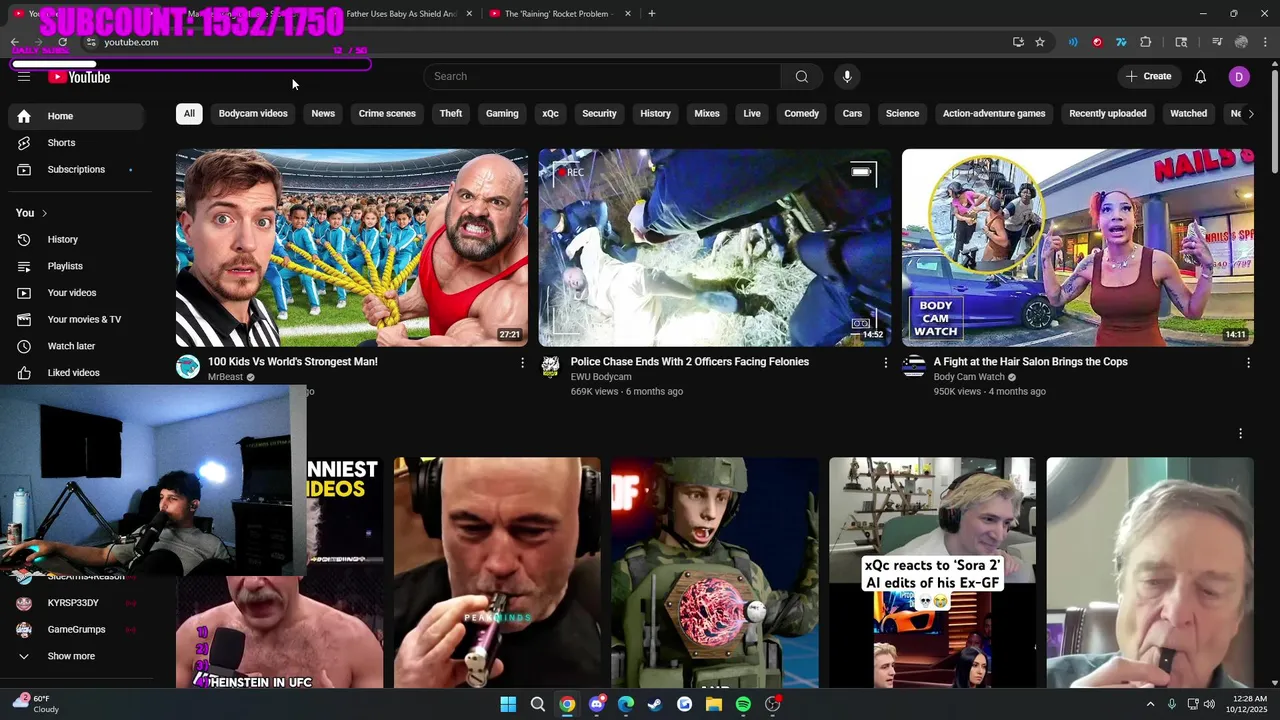The height and width of the screenshot is (720, 1280).
Task: Click the YouTube logo
Action: click(79, 77)
